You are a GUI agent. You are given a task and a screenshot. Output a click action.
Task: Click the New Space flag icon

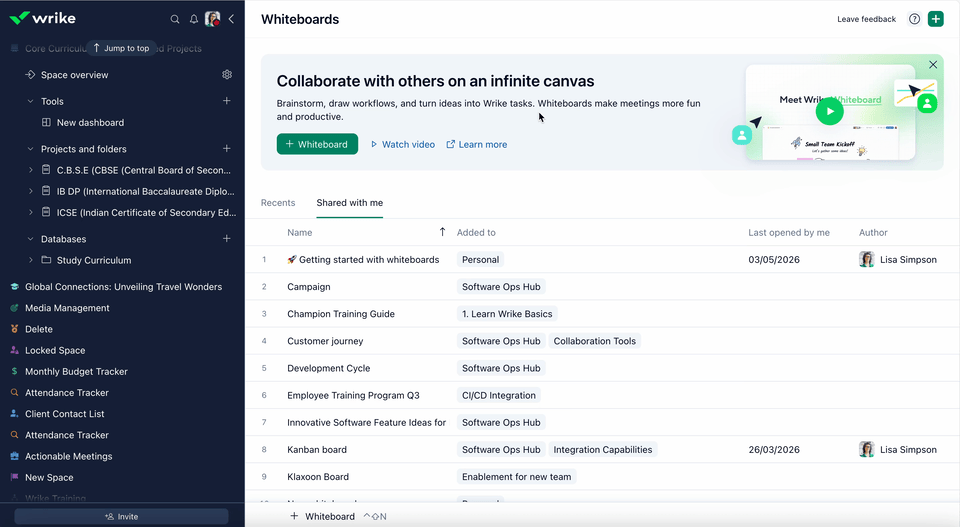pyautogui.click(x=15, y=477)
